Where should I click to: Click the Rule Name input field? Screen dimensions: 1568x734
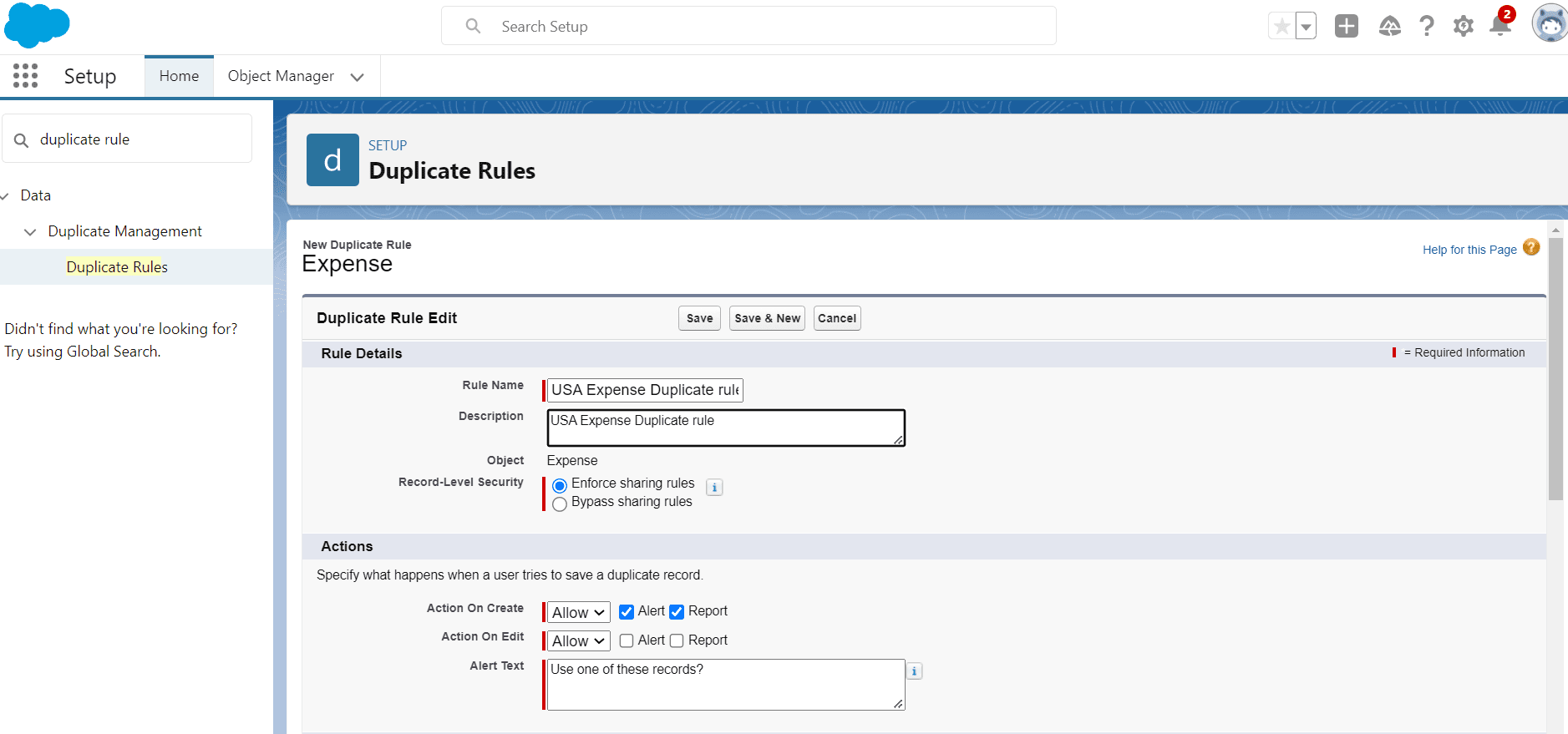(645, 390)
